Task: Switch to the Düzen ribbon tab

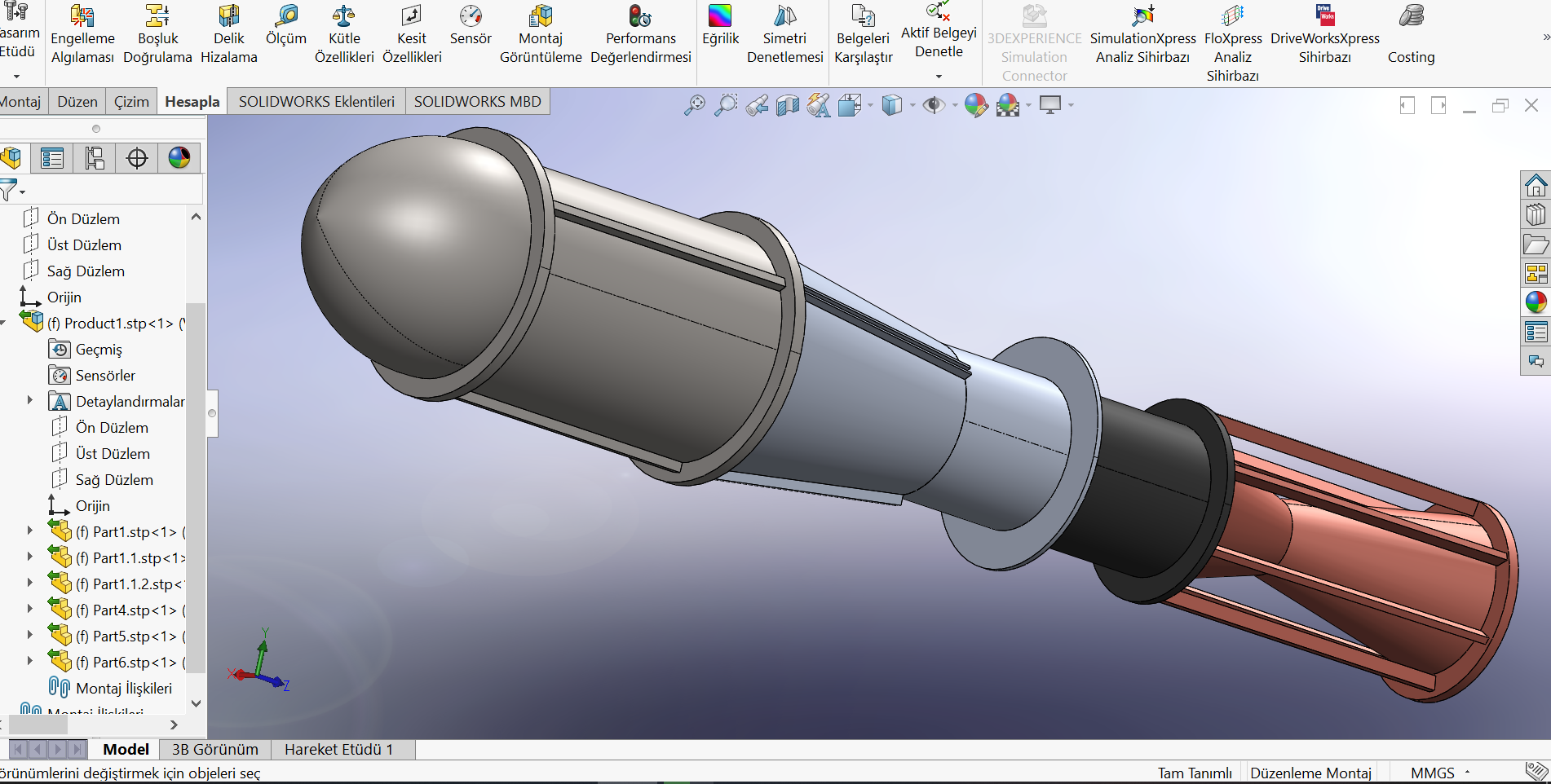Action: point(77,102)
